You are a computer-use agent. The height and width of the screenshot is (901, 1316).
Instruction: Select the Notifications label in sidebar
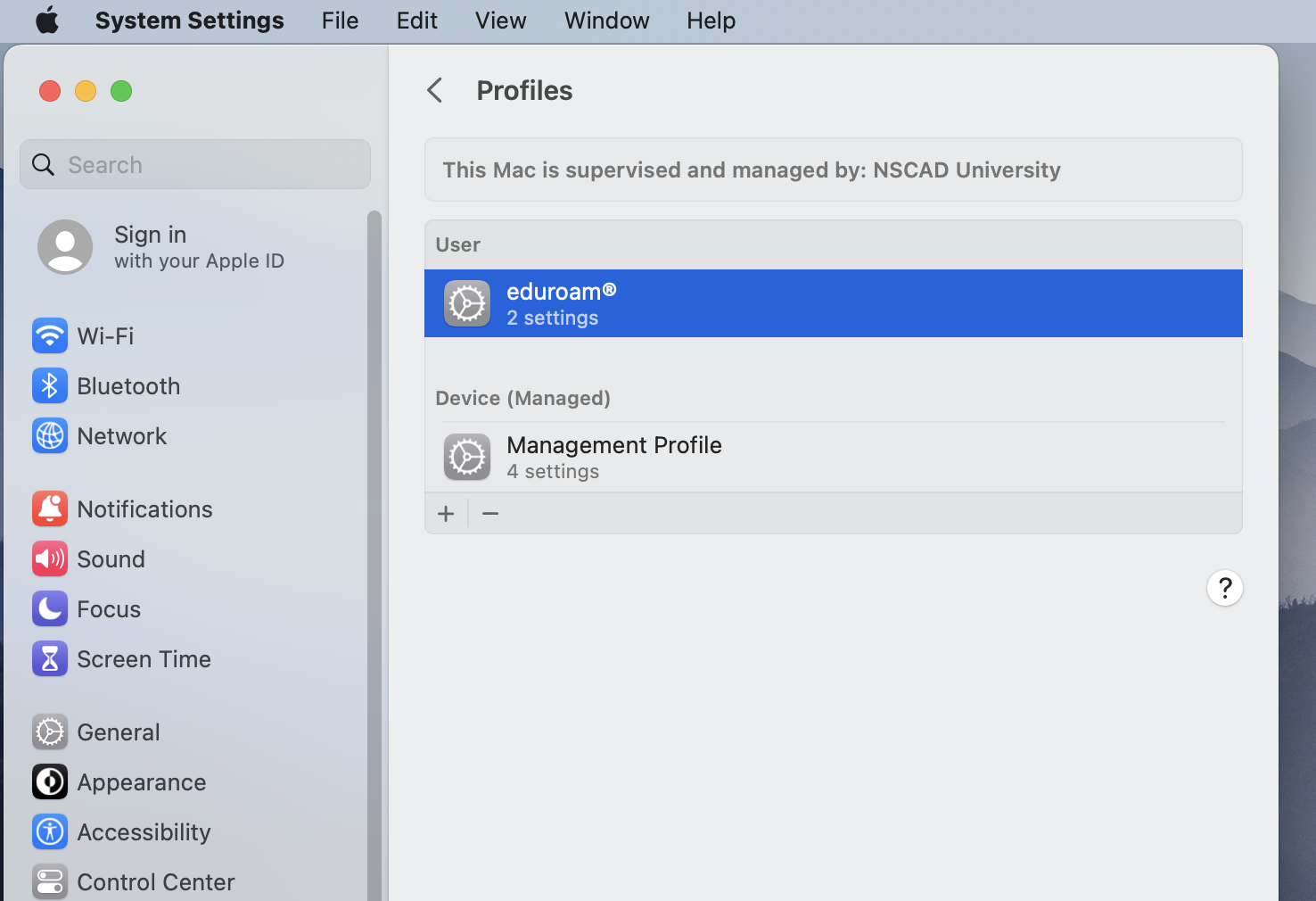click(x=144, y=509)
